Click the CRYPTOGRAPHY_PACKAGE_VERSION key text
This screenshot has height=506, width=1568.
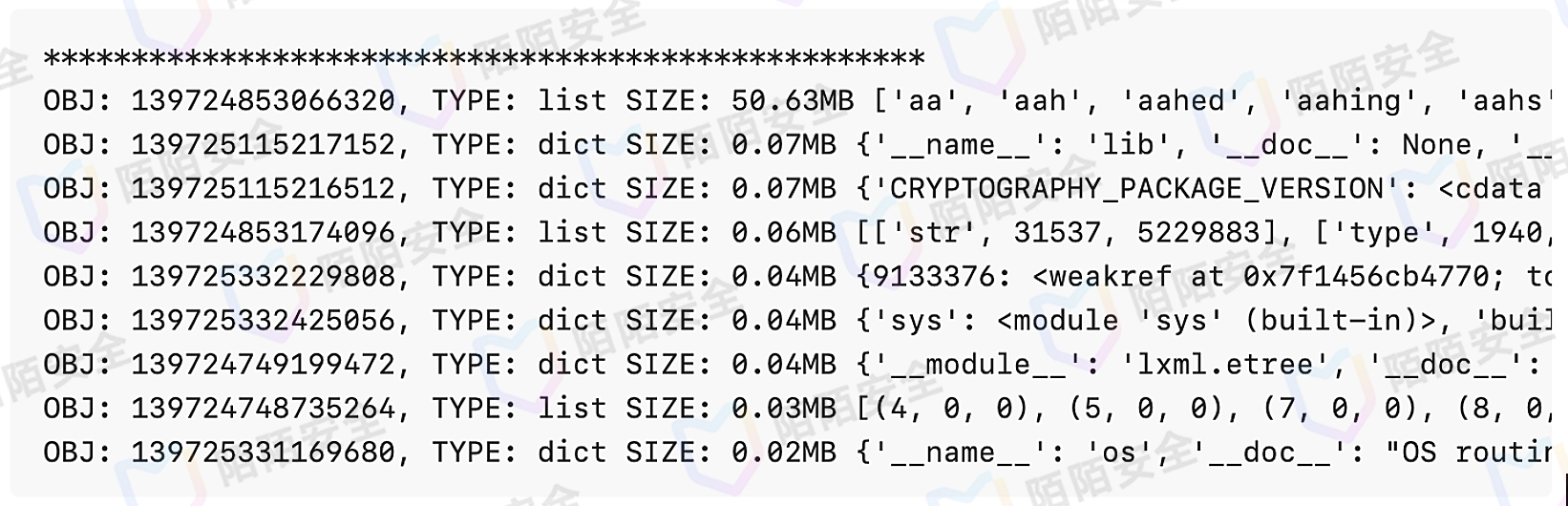tap(1136, 188)
